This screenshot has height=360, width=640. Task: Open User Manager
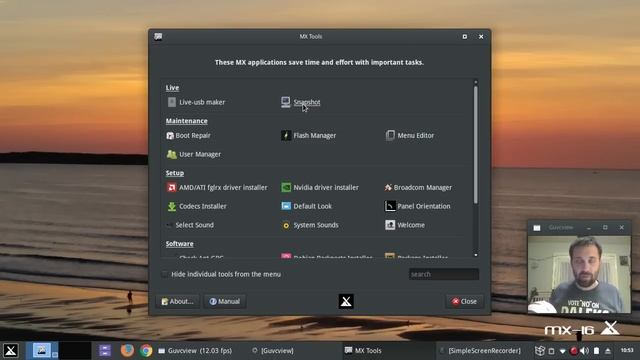pyautogui.click(x=194, y=154)
